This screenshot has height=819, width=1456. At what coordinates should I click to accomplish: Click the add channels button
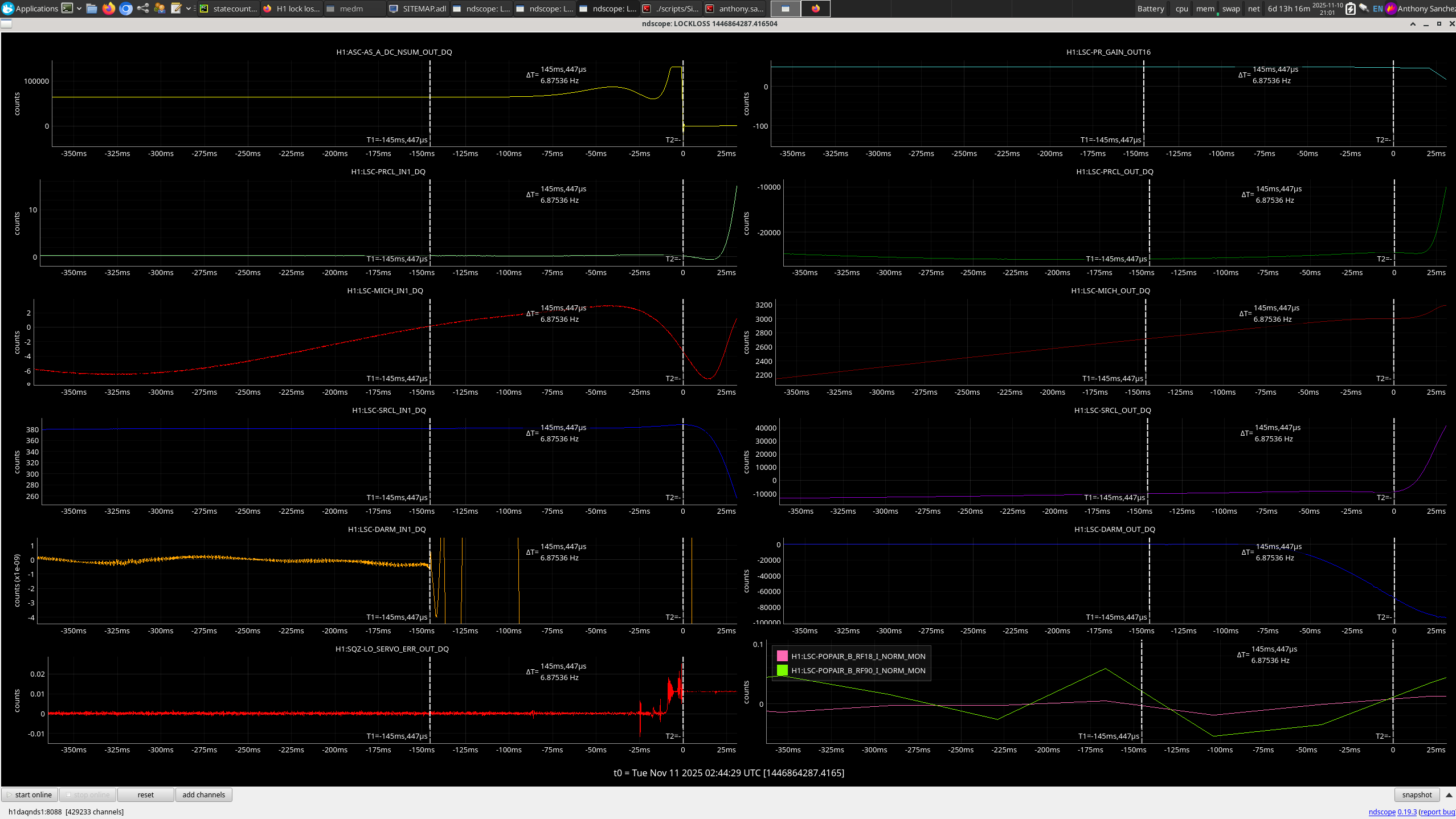[203, 795]
